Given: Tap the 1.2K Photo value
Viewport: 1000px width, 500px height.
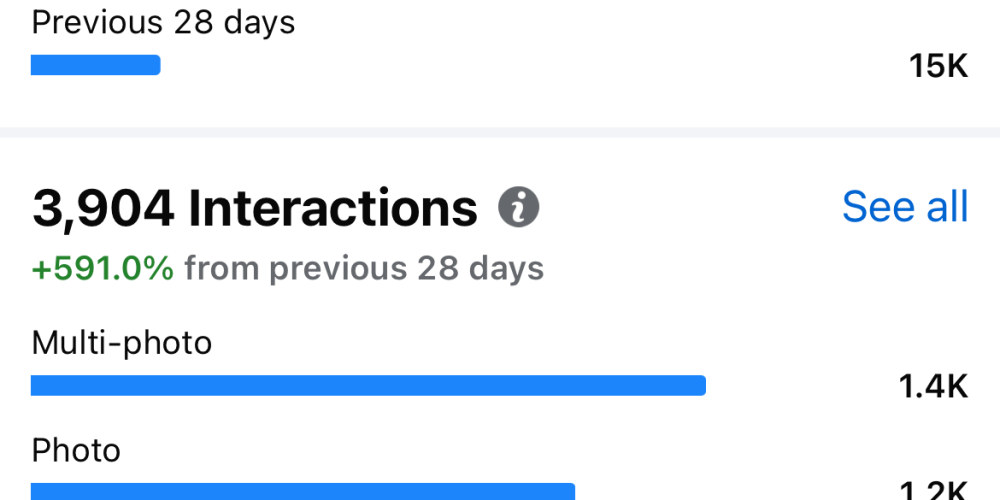Looking at the screenshot, I should (933, 490).
